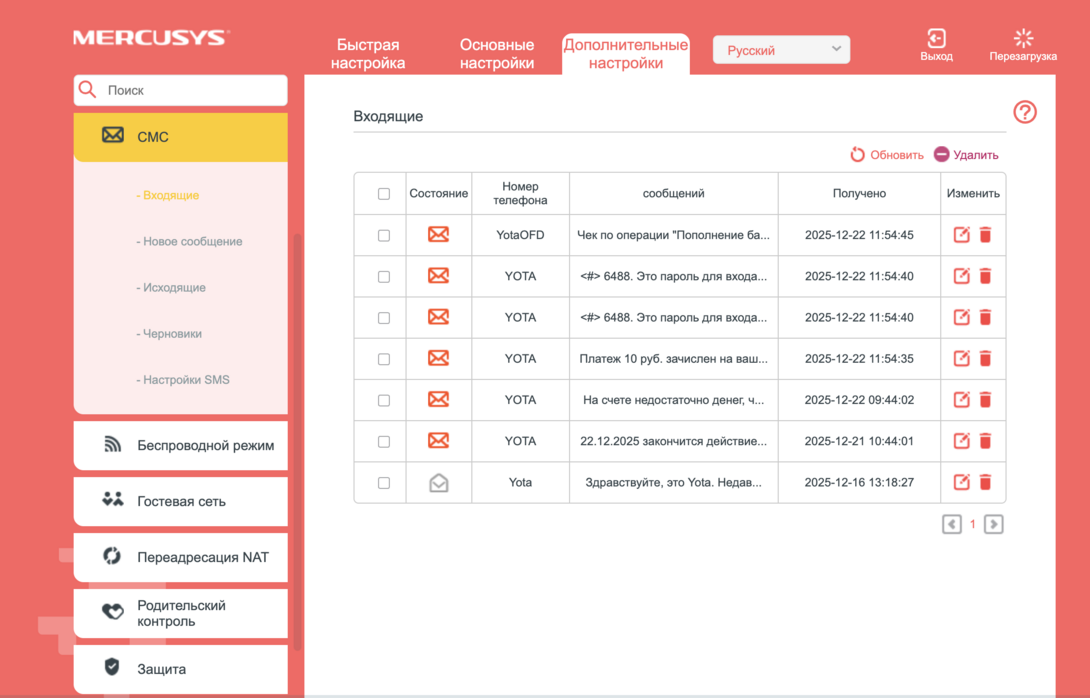Select checkbox for the 09:44:02 message

tap(383, 400)
